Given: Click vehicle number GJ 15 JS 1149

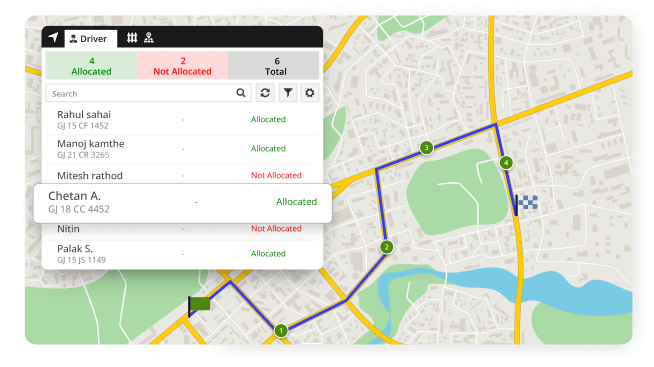Looking at the screenshot, I should coord(81,260).
